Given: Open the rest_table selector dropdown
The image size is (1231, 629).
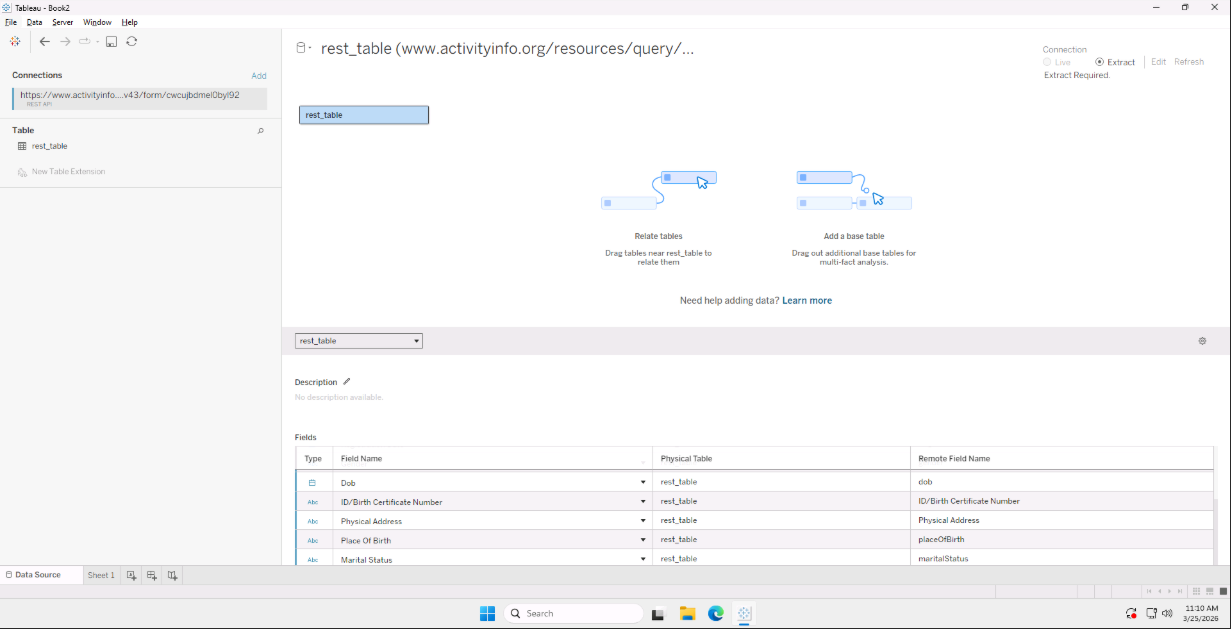Looking at the screenshot, I should point(358,341).
